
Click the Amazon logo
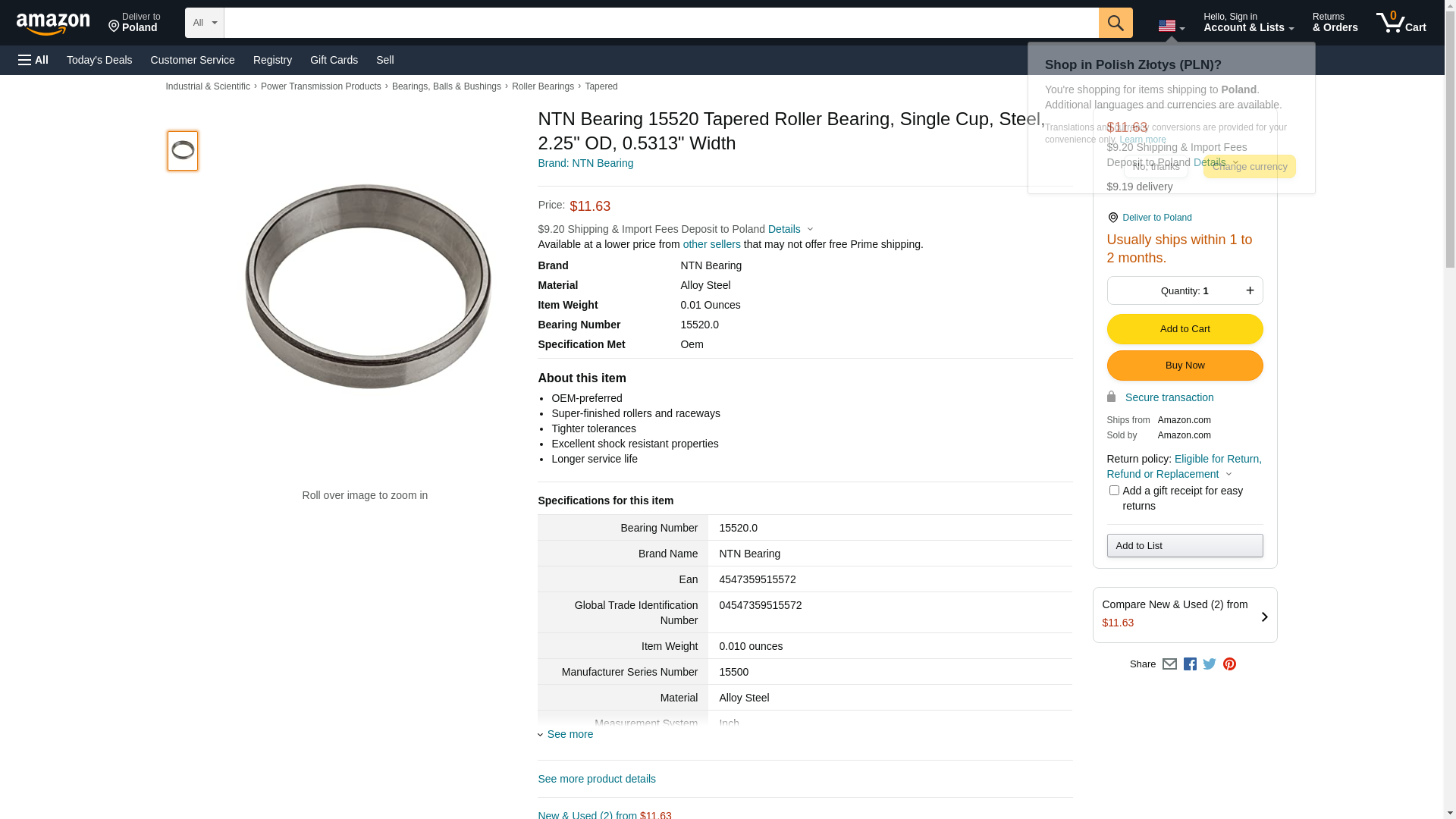(x=53, y=24)
